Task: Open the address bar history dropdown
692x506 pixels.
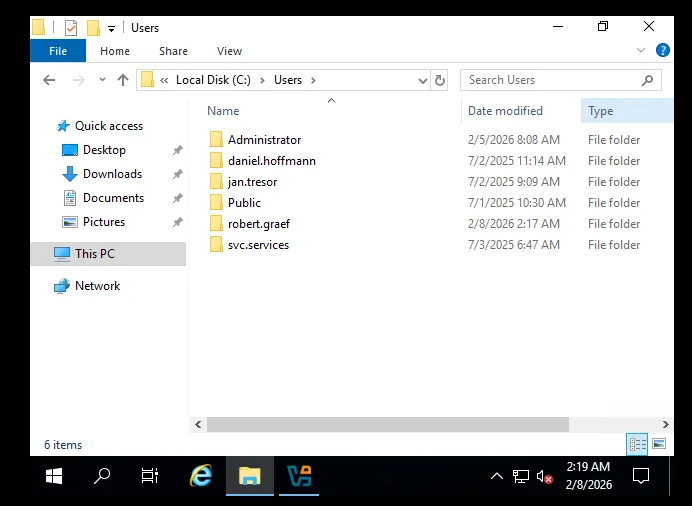Action: tap(423, 80)
